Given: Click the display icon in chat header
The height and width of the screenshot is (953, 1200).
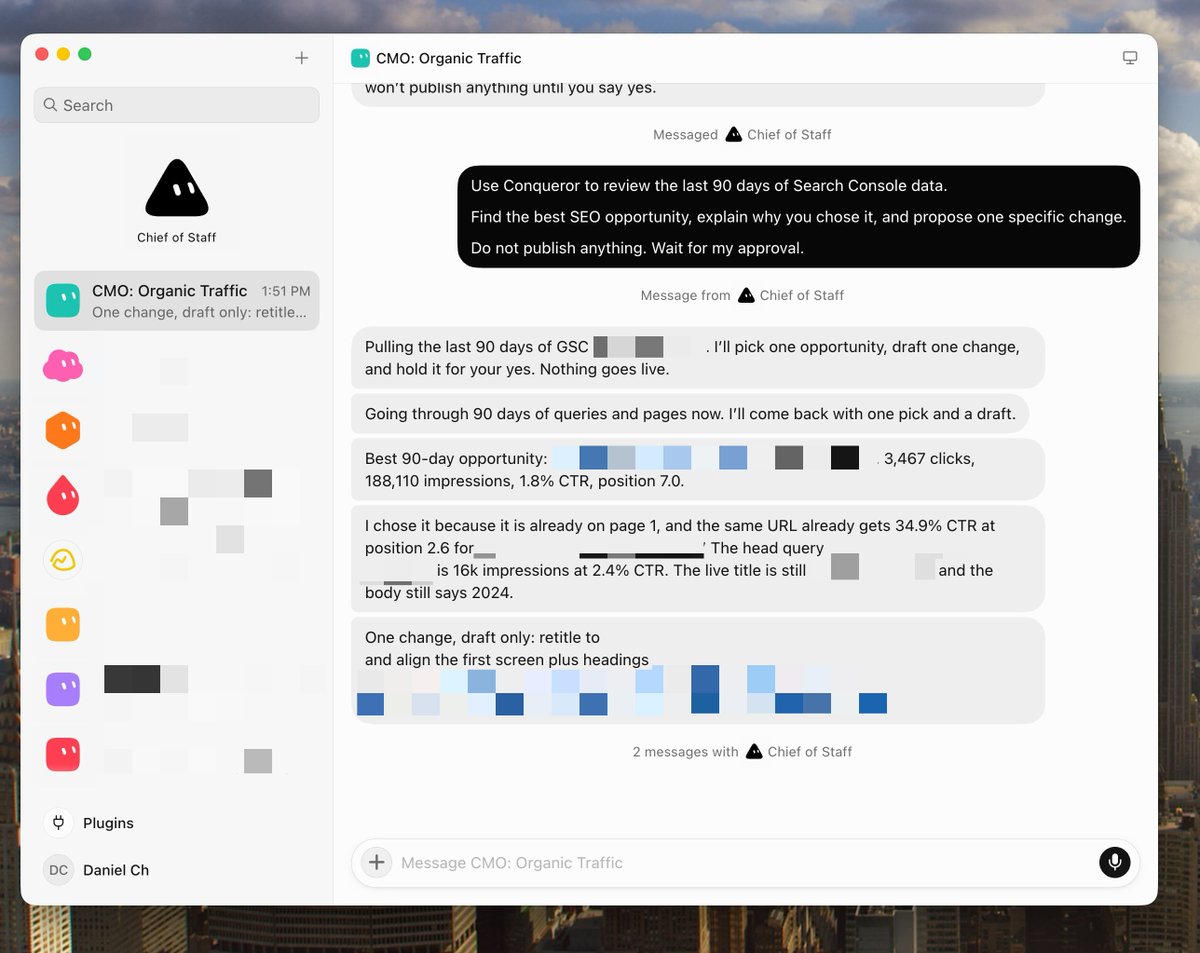Looking at the screenshot, I should pyautogui.click(x=1130, y=58).
